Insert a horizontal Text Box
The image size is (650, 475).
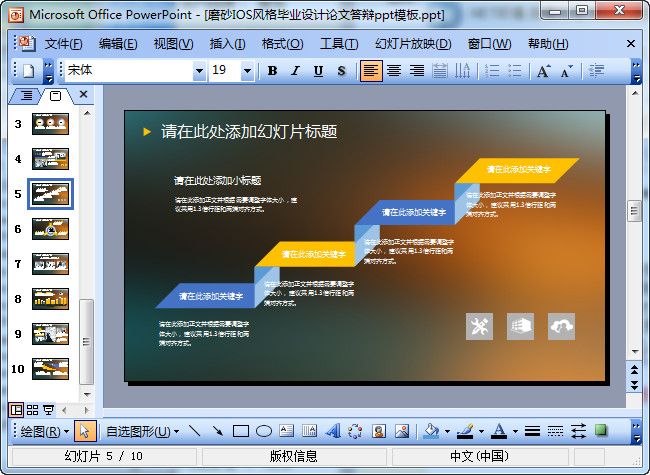coord(286,431)
